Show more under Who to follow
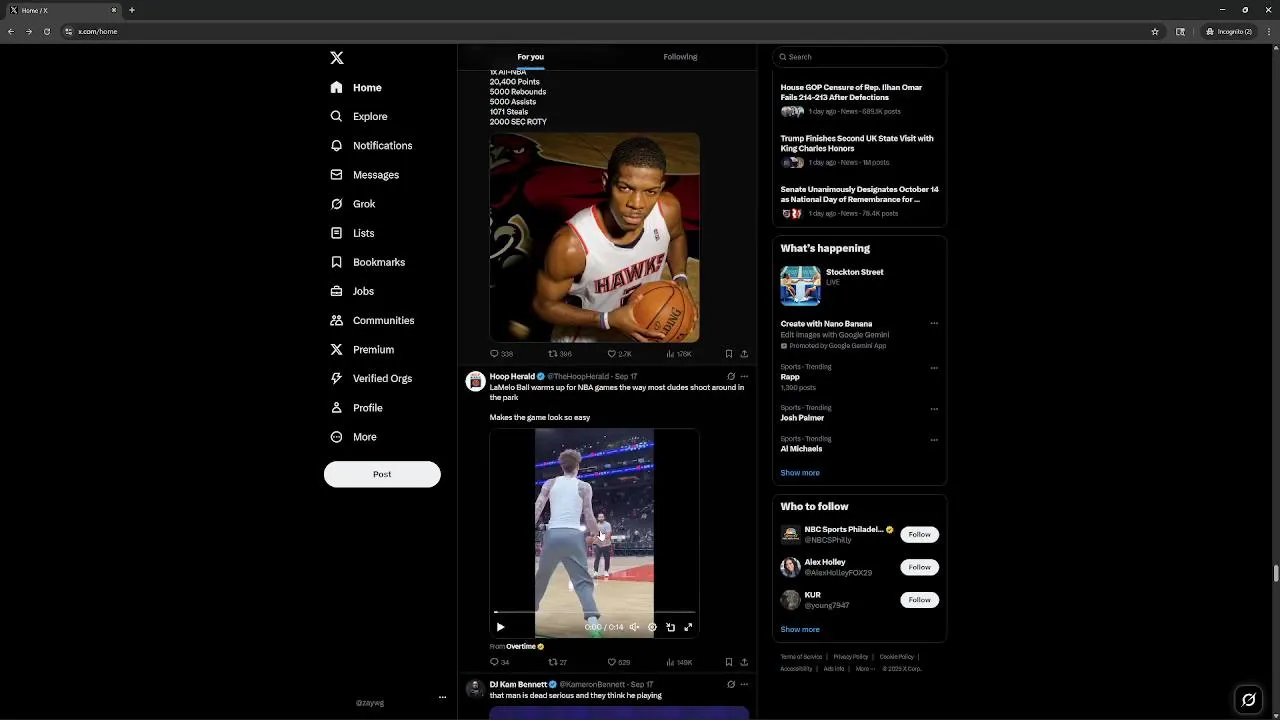 [x=800, y=630]
